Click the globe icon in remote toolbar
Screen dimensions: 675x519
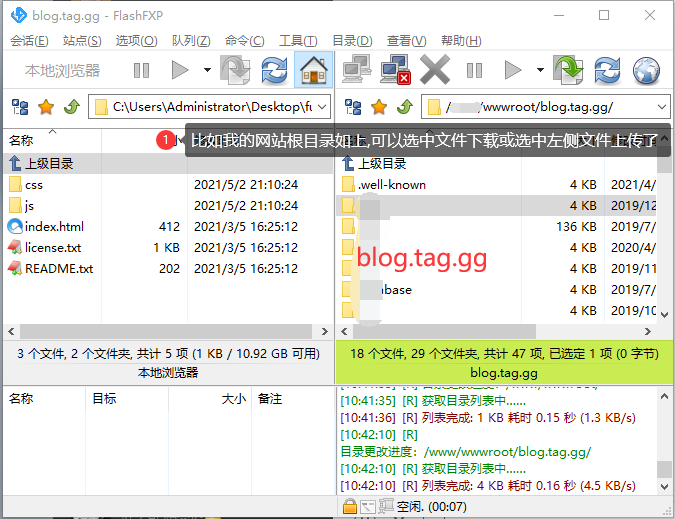click(646, 71)
